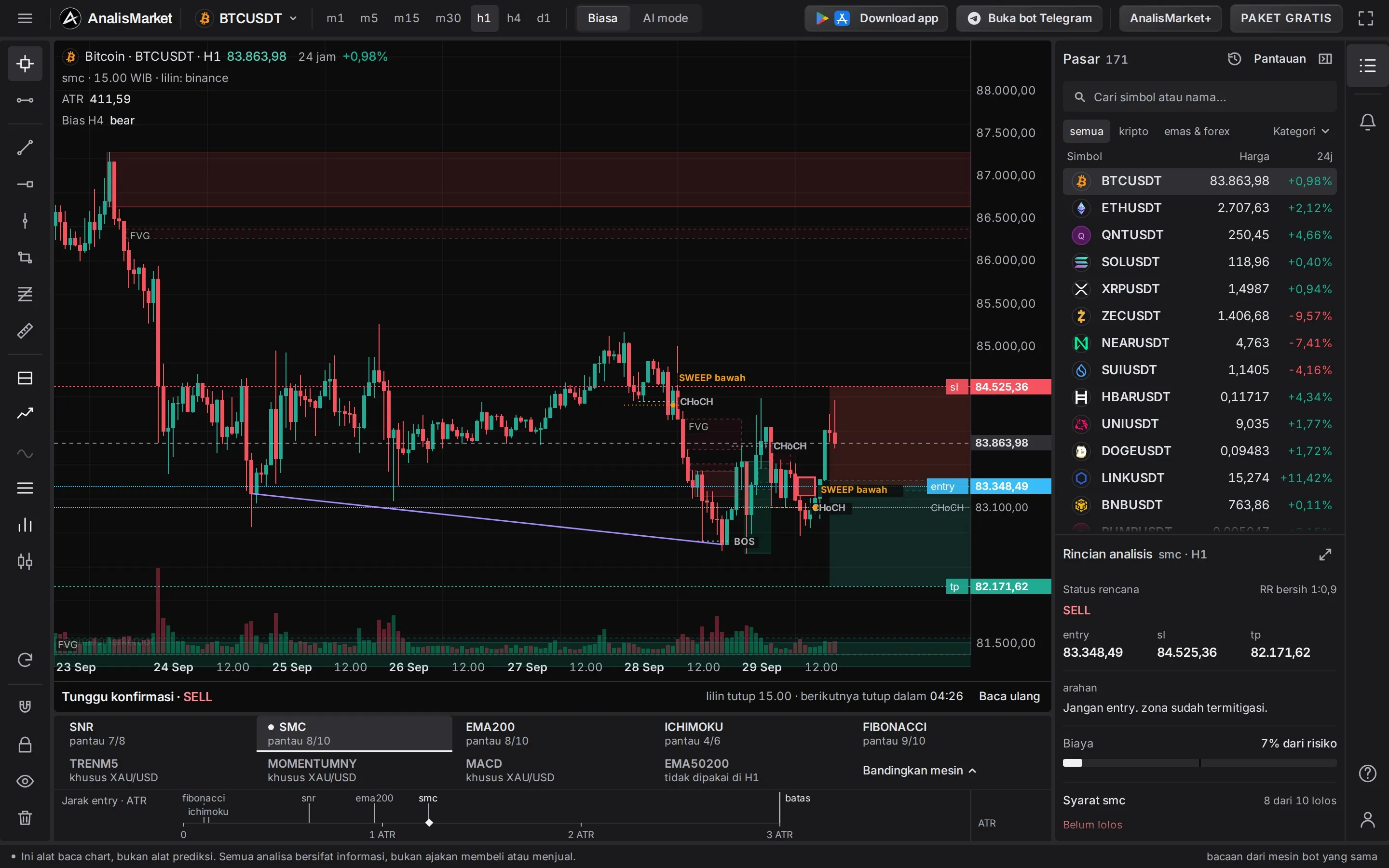The height and width of the screenshot is (868, 1389).
Task: Filter market list by kripto
Action: click(1133, 132)
